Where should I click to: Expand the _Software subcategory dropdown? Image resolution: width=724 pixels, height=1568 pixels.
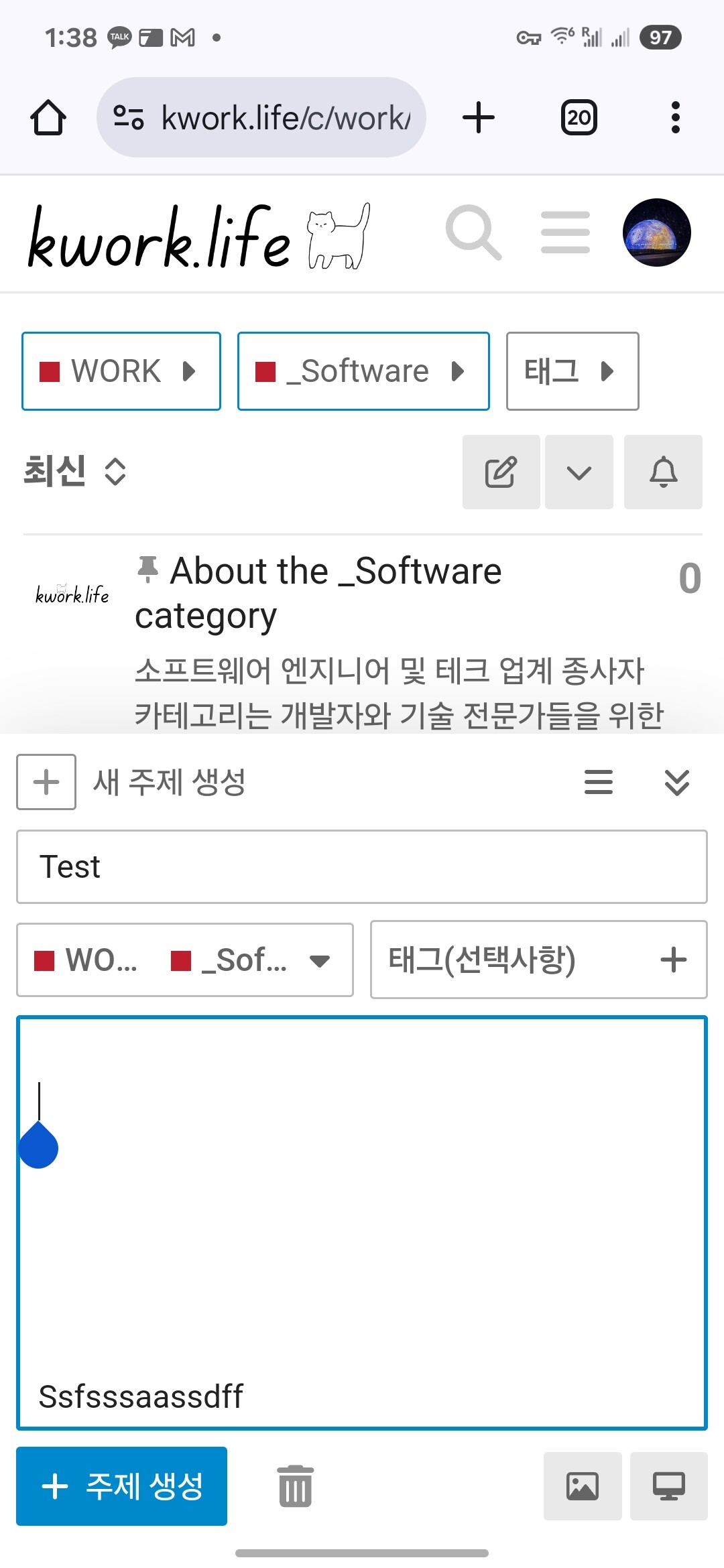click(363, 371)
